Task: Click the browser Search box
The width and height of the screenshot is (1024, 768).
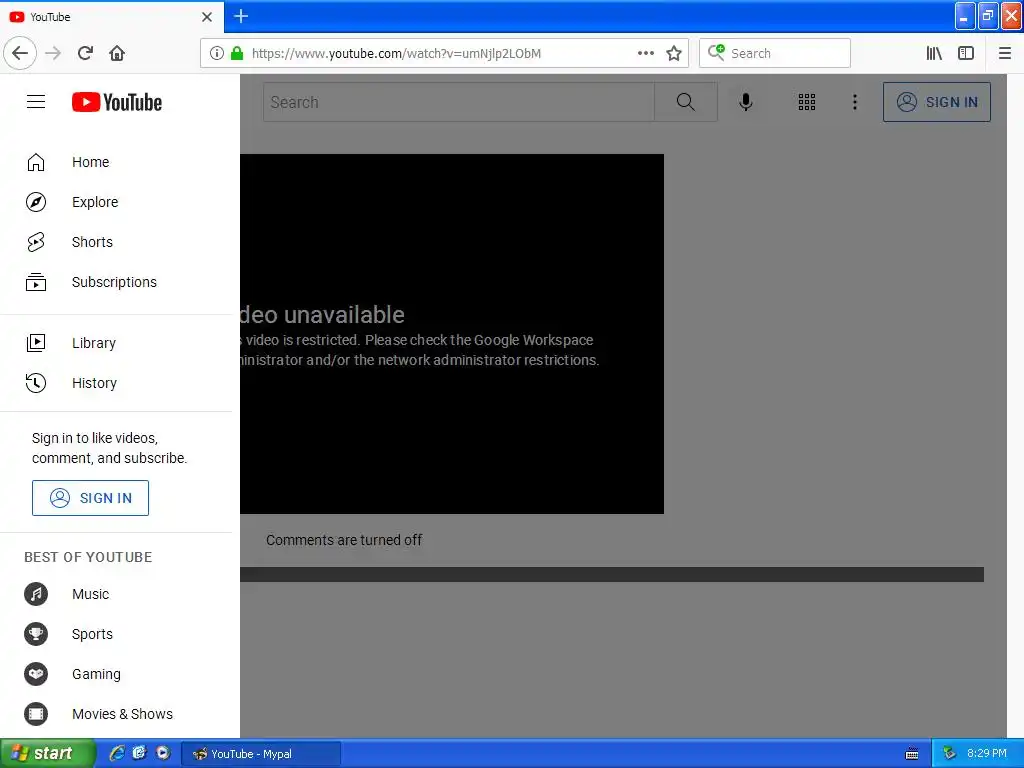Action: [x=775, y=53]
